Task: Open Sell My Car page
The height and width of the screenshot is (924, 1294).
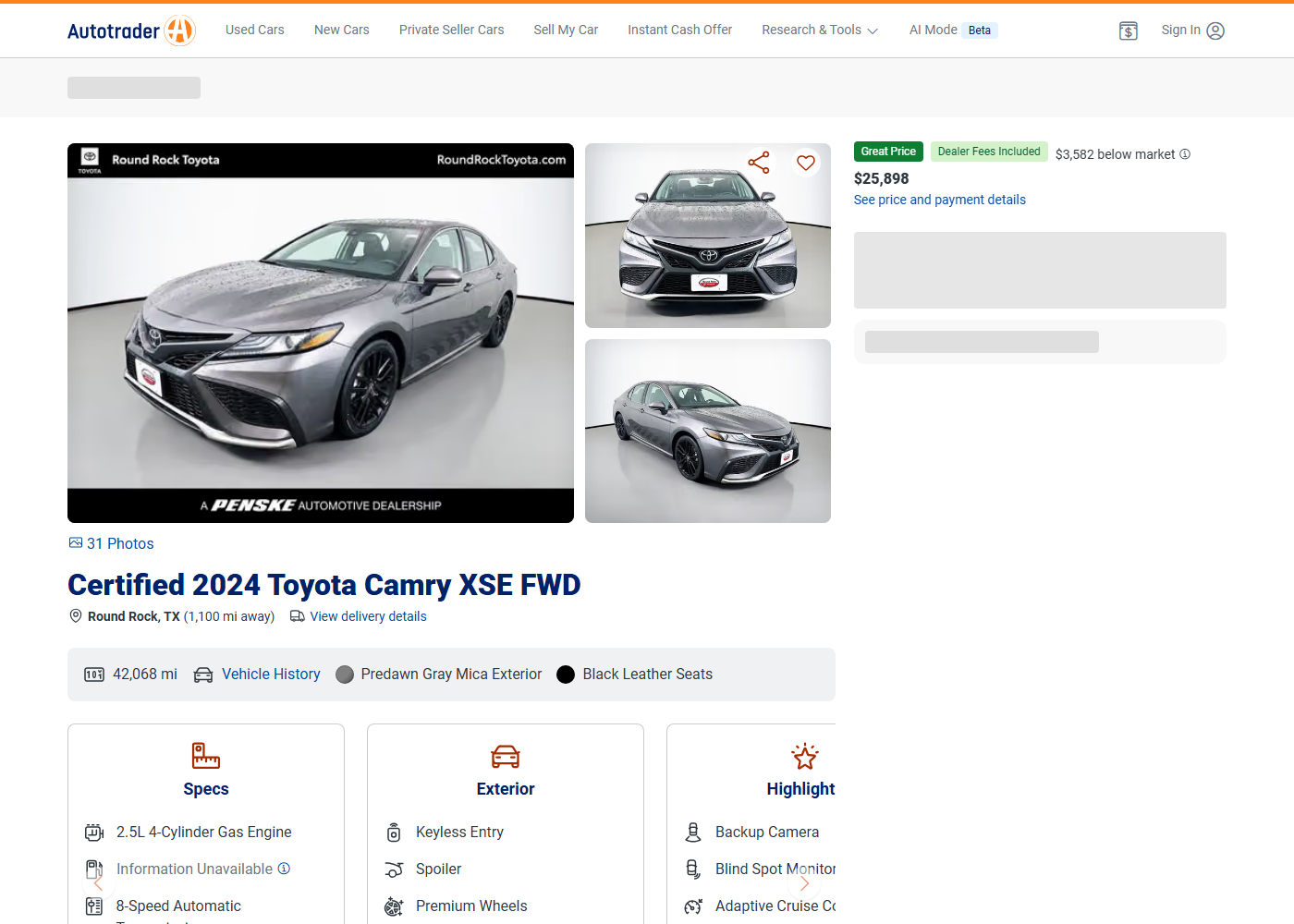Action: 566,30
